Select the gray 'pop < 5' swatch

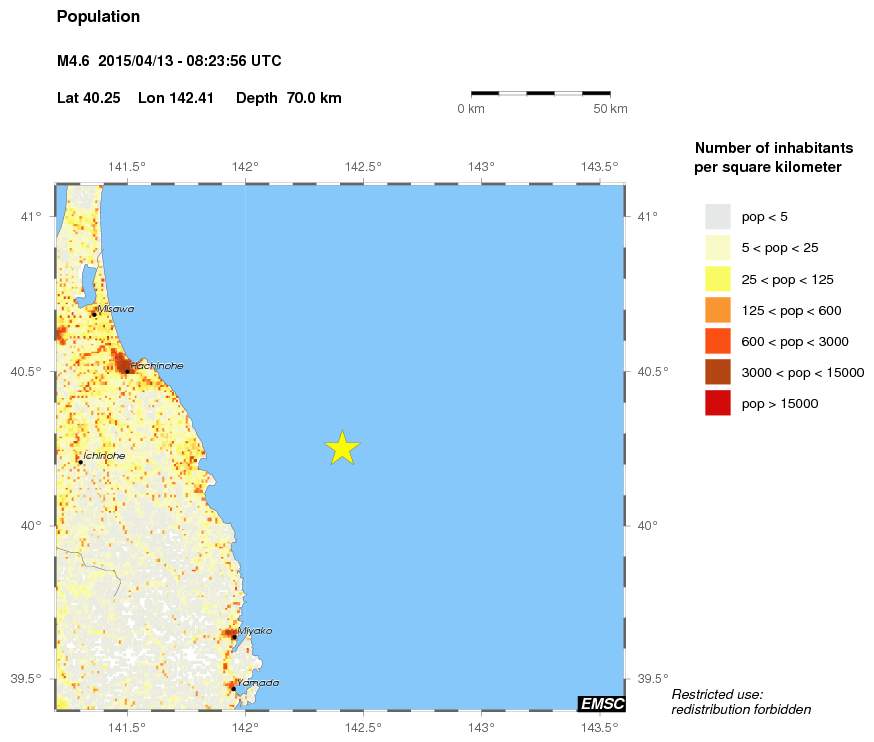point(718,216)
